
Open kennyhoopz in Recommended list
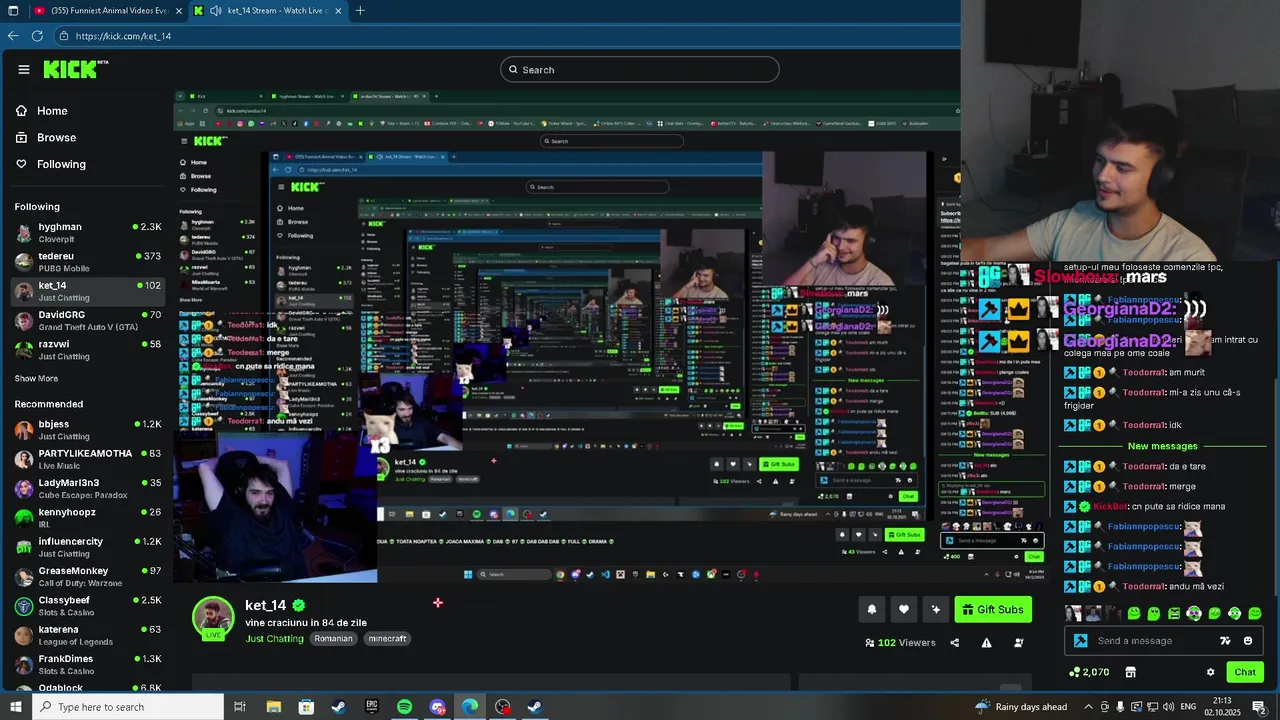(87, 518)
